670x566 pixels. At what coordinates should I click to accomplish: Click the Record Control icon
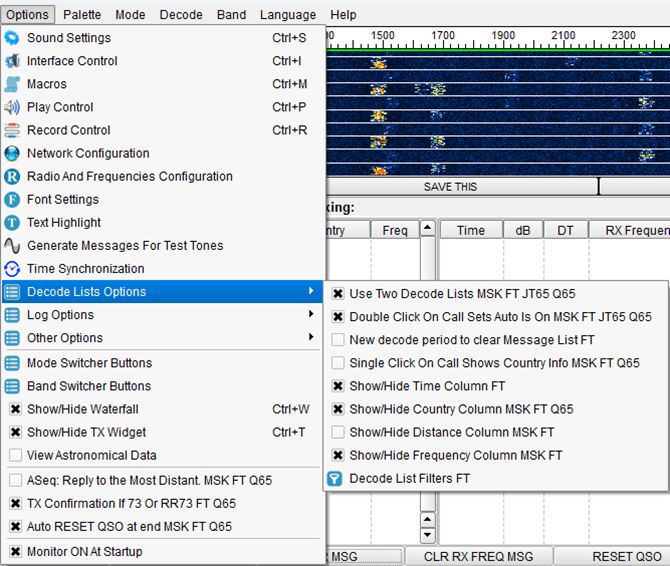click(12, 130)
